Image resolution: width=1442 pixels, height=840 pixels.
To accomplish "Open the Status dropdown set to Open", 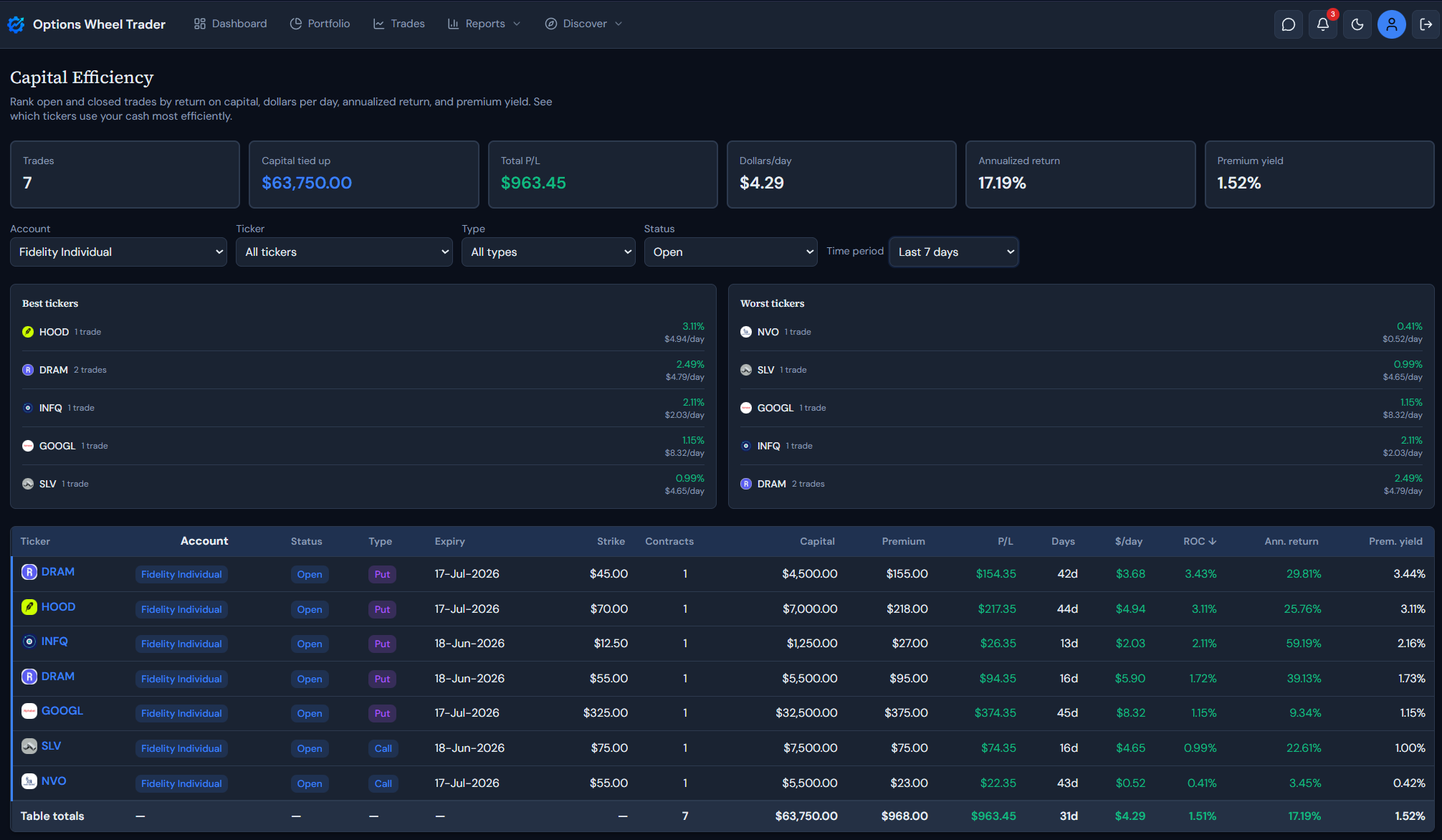I will pyautogui.click(x=730, y=252).
